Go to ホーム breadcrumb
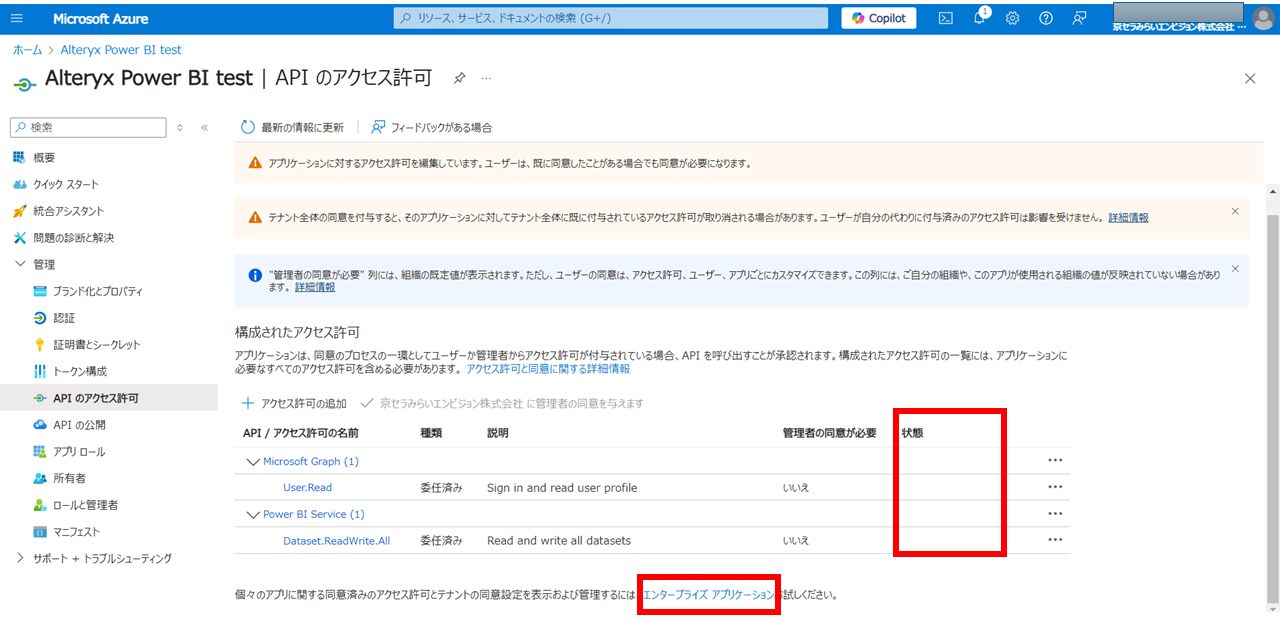This screenshot has width=1280, height=621. coord(27,49)
